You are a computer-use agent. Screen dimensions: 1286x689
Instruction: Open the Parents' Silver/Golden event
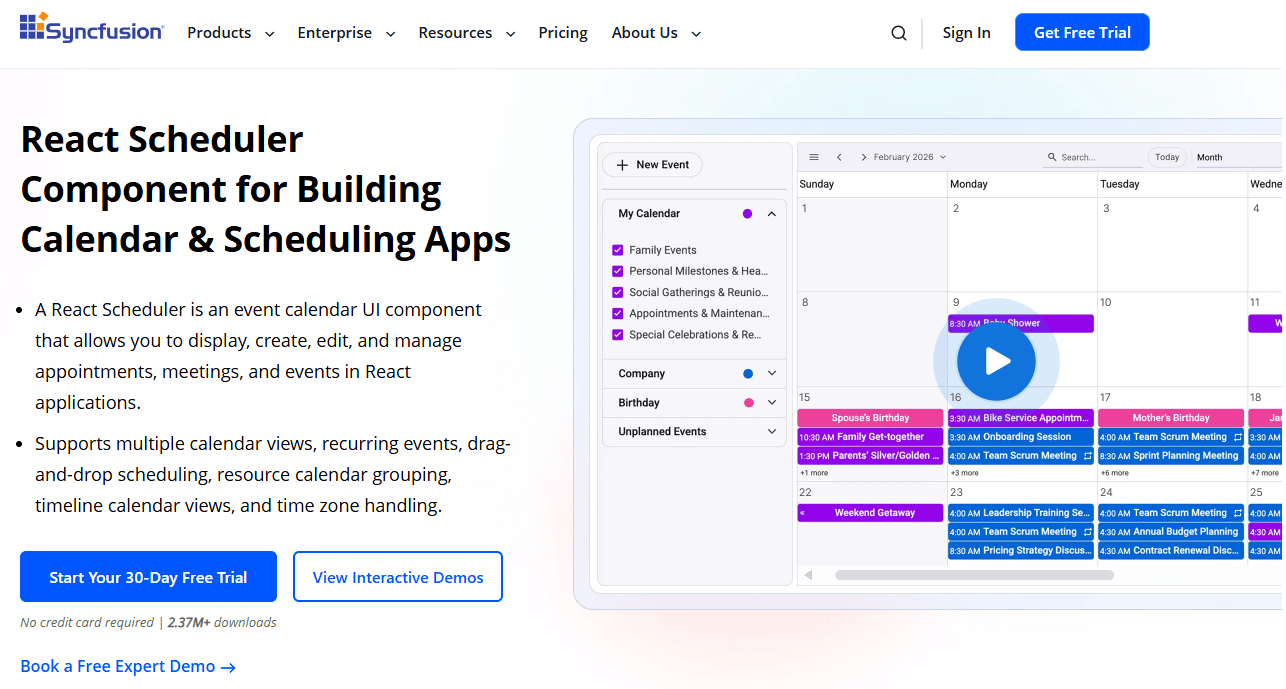[870, 456]
